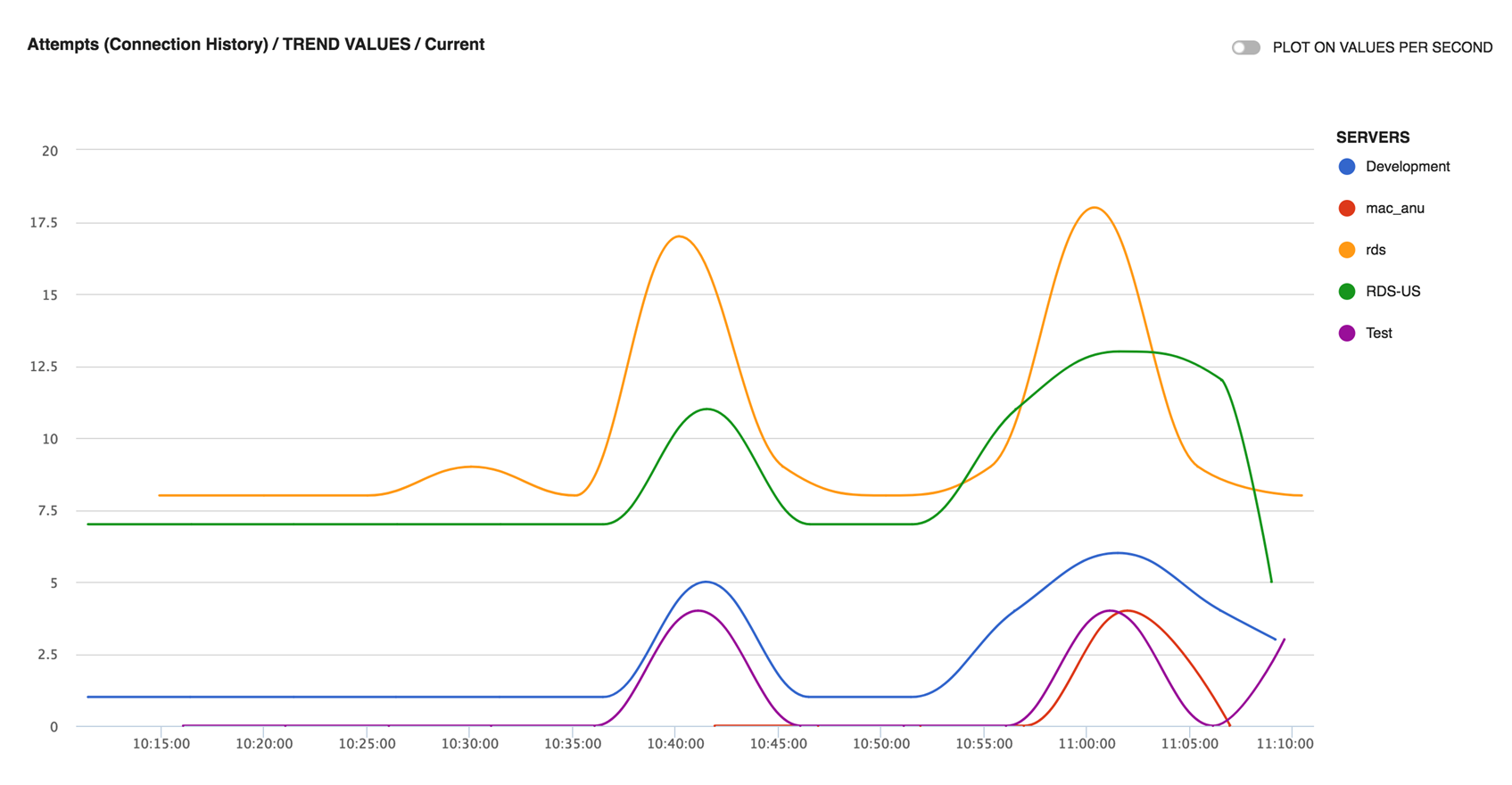Click the 11:00:00 time axis label
This screenshot has width=1512, height=785.
[1086, 744]
